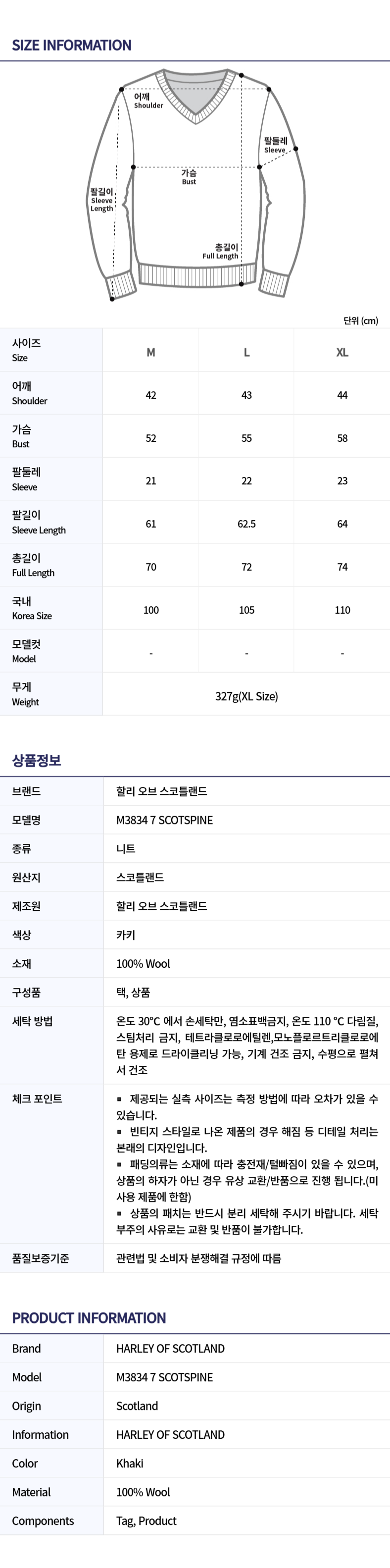Click the Shoulder label on the sweater diagram
Screen dimensions: 390x1568
pyautogui.click(x=148, y=101)
